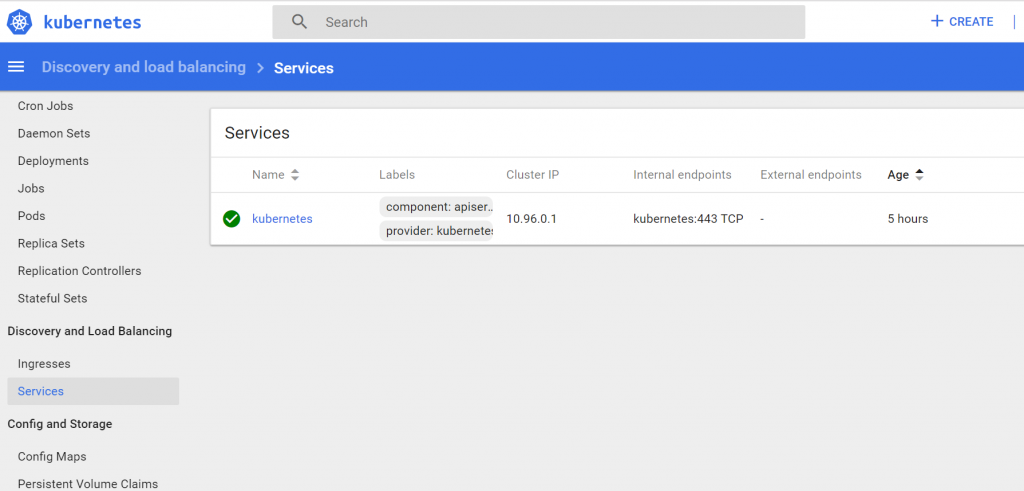Viewport: 1024px width, 491px height.
Task: Click the kubernetes wordmark in header
Action: [x=92, y=22]
